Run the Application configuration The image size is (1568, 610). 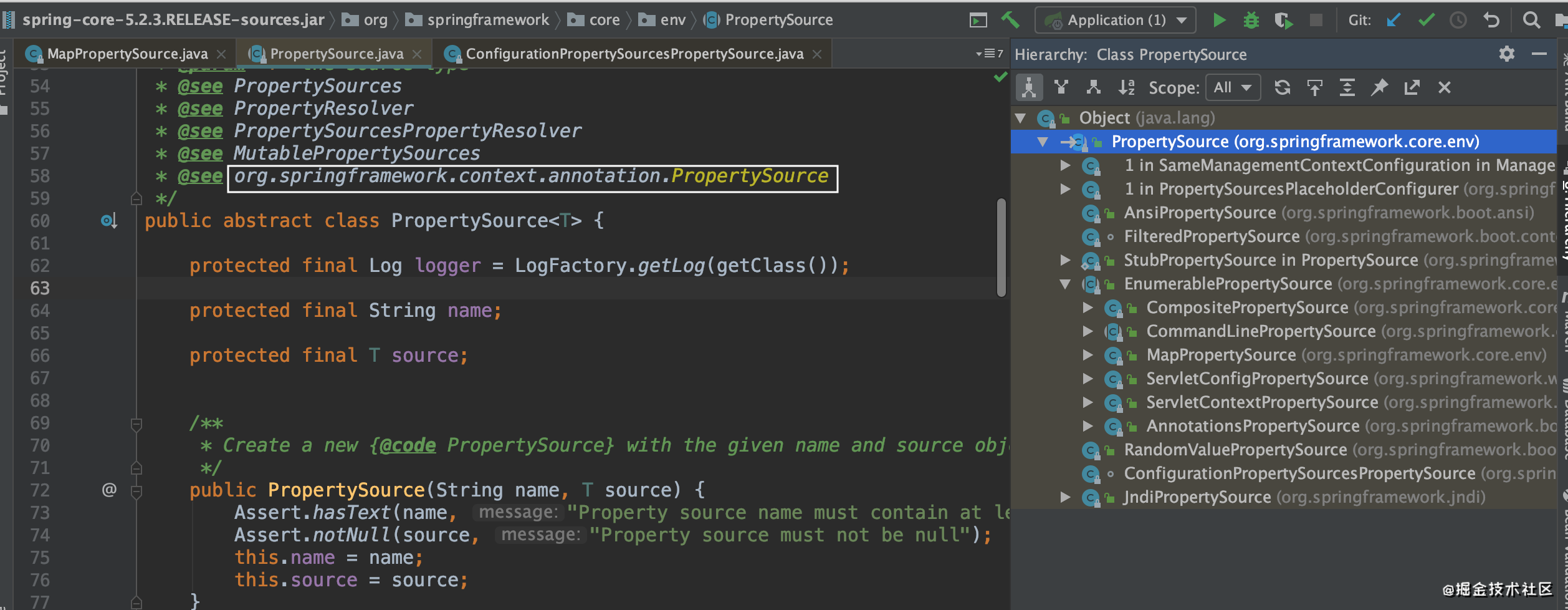(1220, 19)
